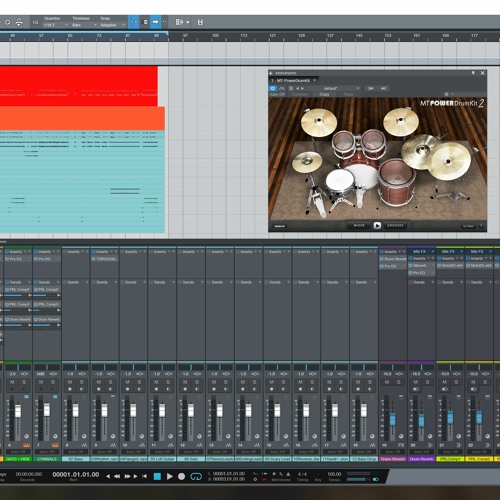The image size is (500, 500).
Task: Pin the Instruments plugin window
Action: click(473, 73)
